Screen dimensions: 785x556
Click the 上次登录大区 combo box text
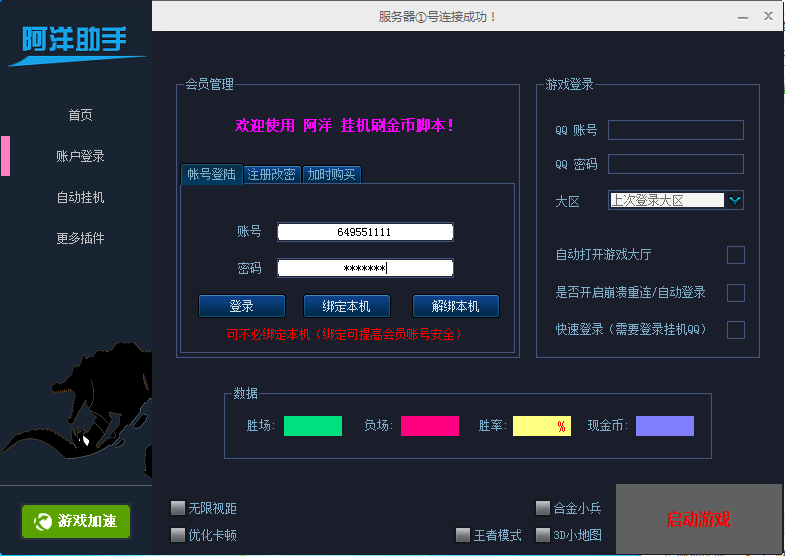pyautogui.click(x=667, y=200)
